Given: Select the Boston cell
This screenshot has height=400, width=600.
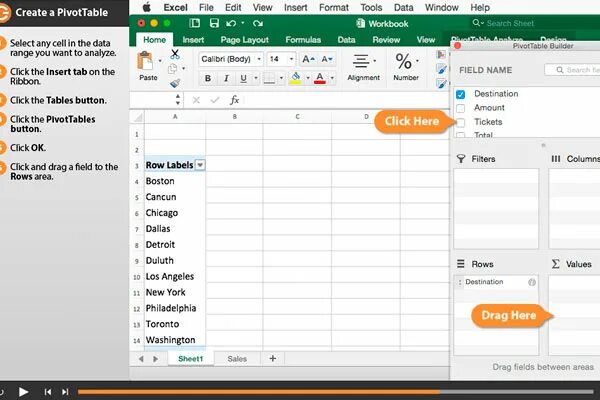Looking at the screenshot, I should (x=175, y=181).
